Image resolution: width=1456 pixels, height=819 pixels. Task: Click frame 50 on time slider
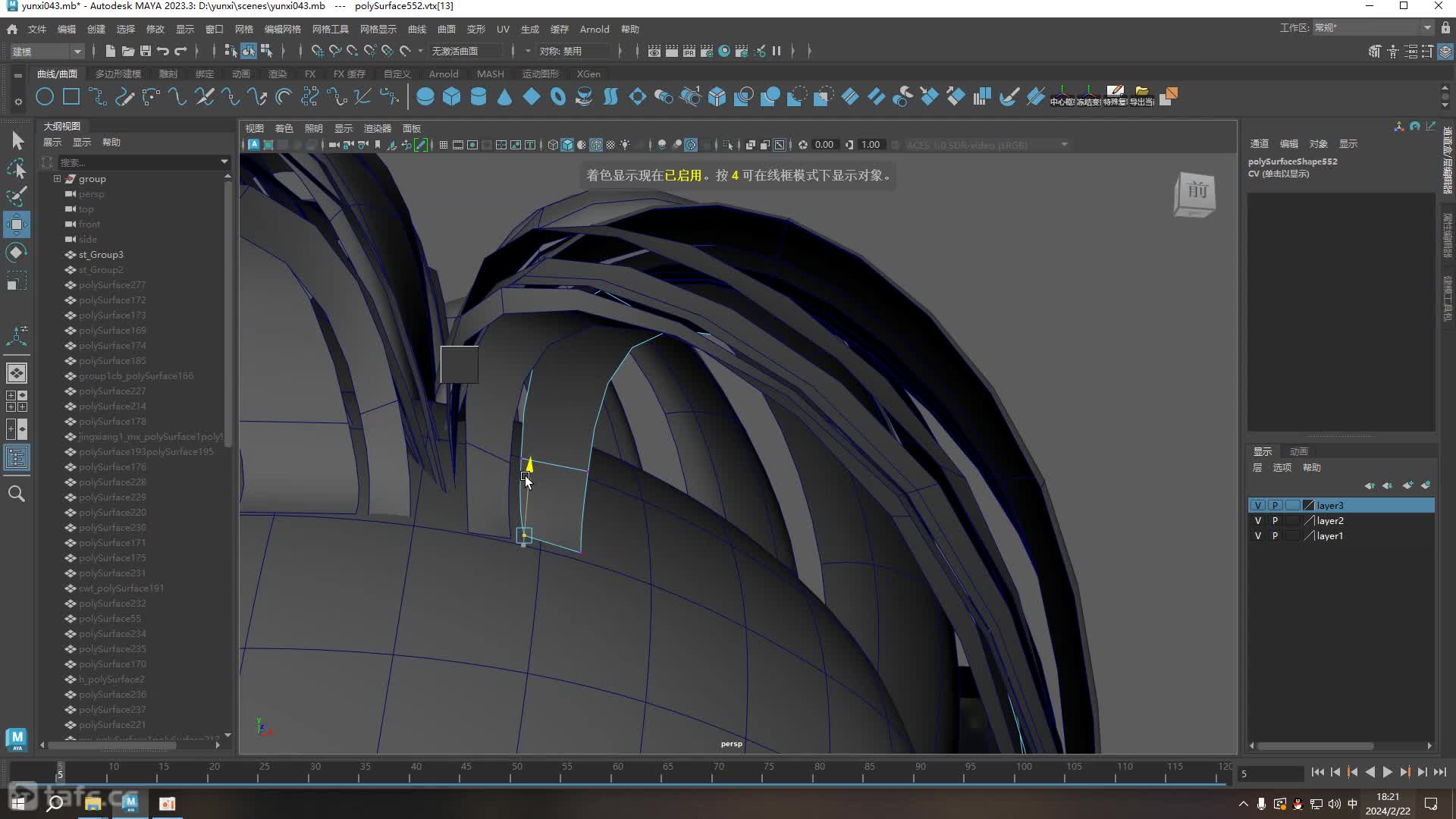pyautogui.click(x=516, y=772)
